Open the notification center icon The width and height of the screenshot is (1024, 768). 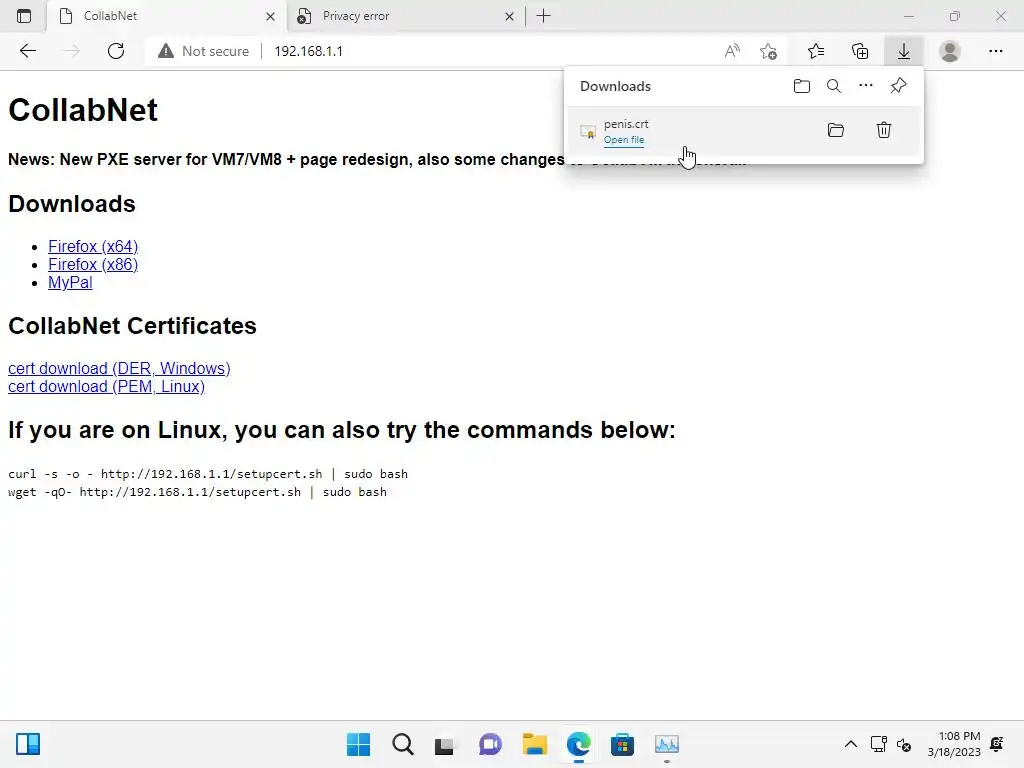(997, 744)
